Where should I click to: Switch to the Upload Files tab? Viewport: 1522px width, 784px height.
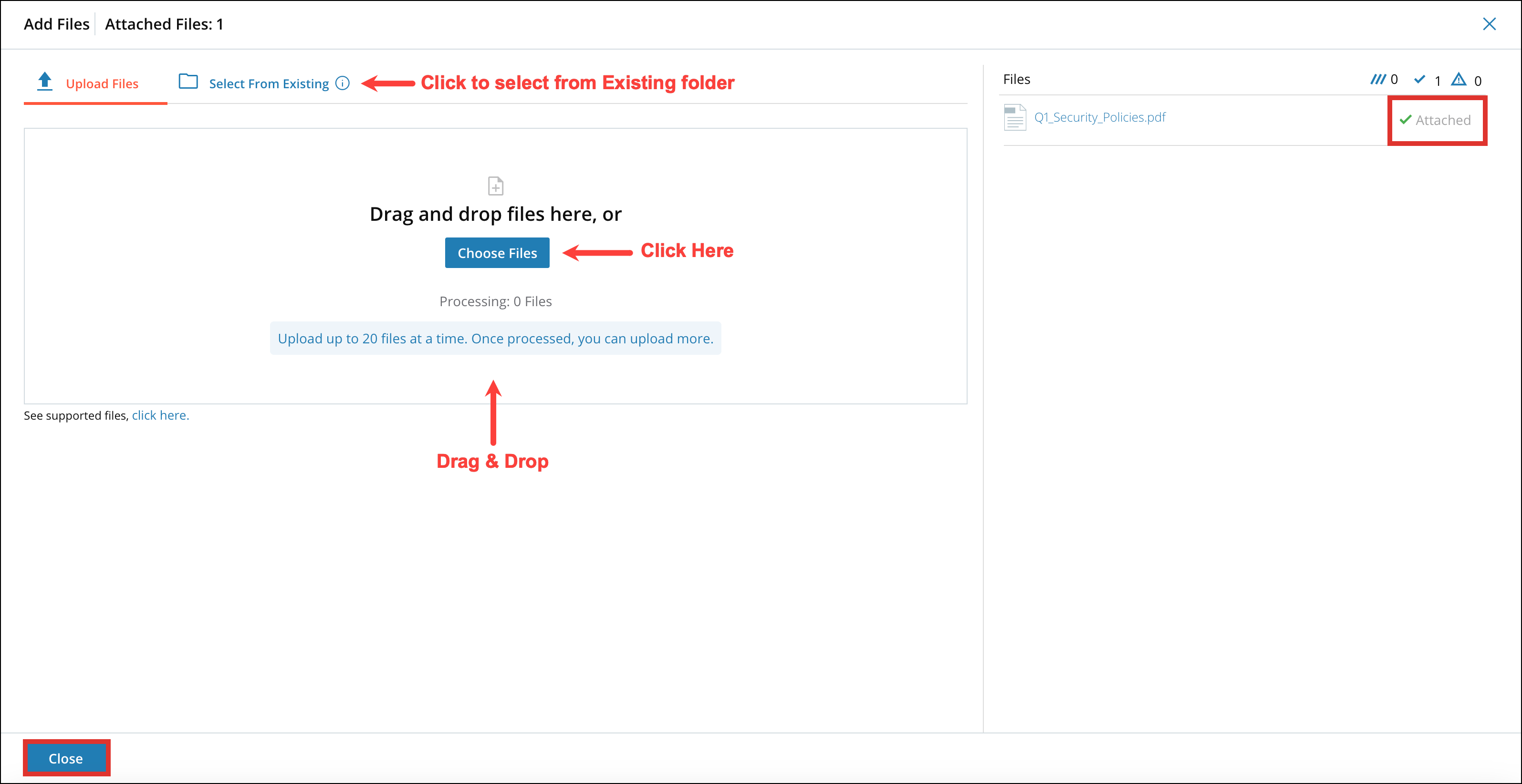point(102,83)
